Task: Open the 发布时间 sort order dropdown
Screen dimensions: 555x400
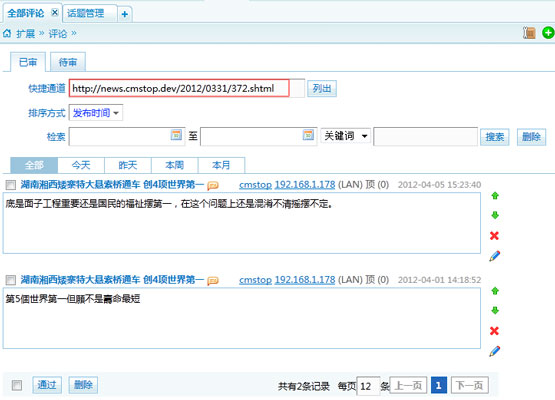Action: coord(96,113)
